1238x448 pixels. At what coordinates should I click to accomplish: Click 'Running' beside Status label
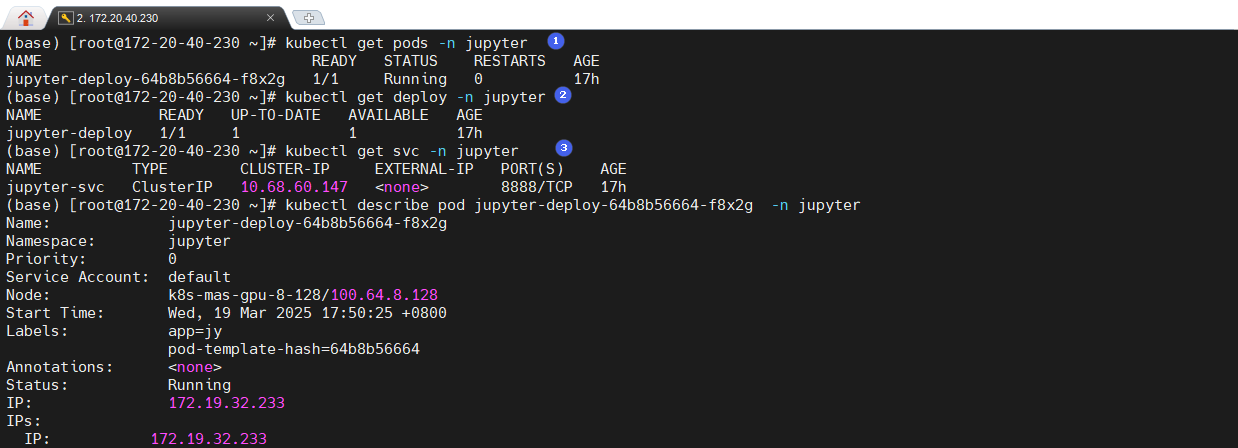[x=199, y=385]
